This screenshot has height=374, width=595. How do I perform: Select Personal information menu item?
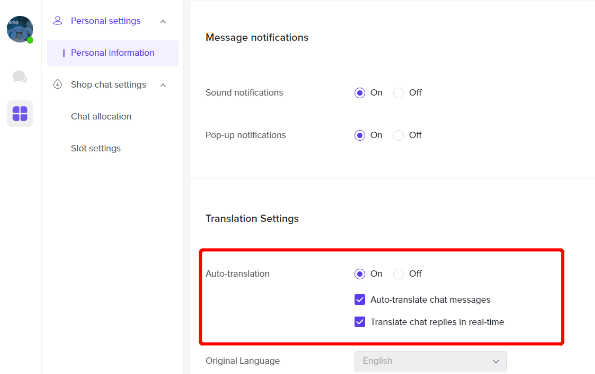[113, 53]
